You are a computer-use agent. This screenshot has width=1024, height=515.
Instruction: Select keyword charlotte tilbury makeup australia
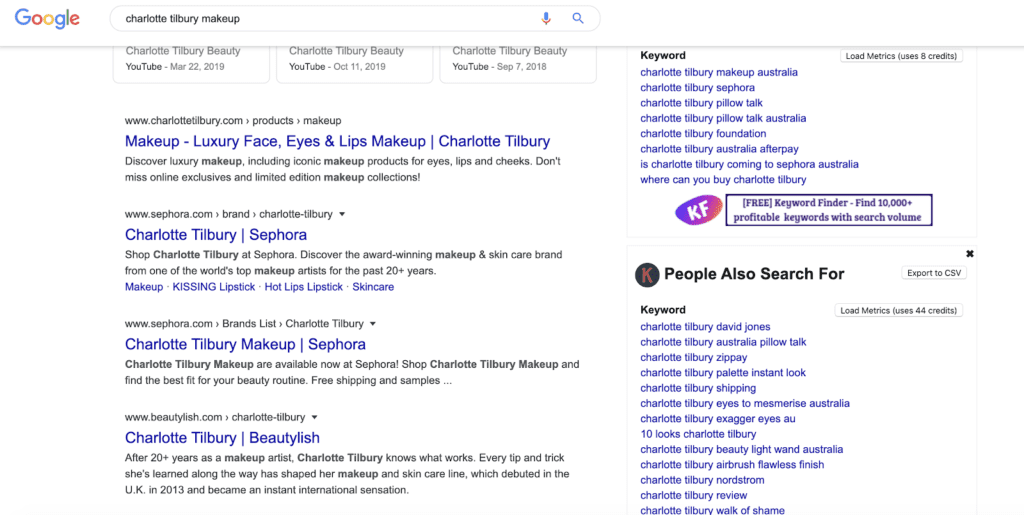pyautogui.click(x=719, y=72)
